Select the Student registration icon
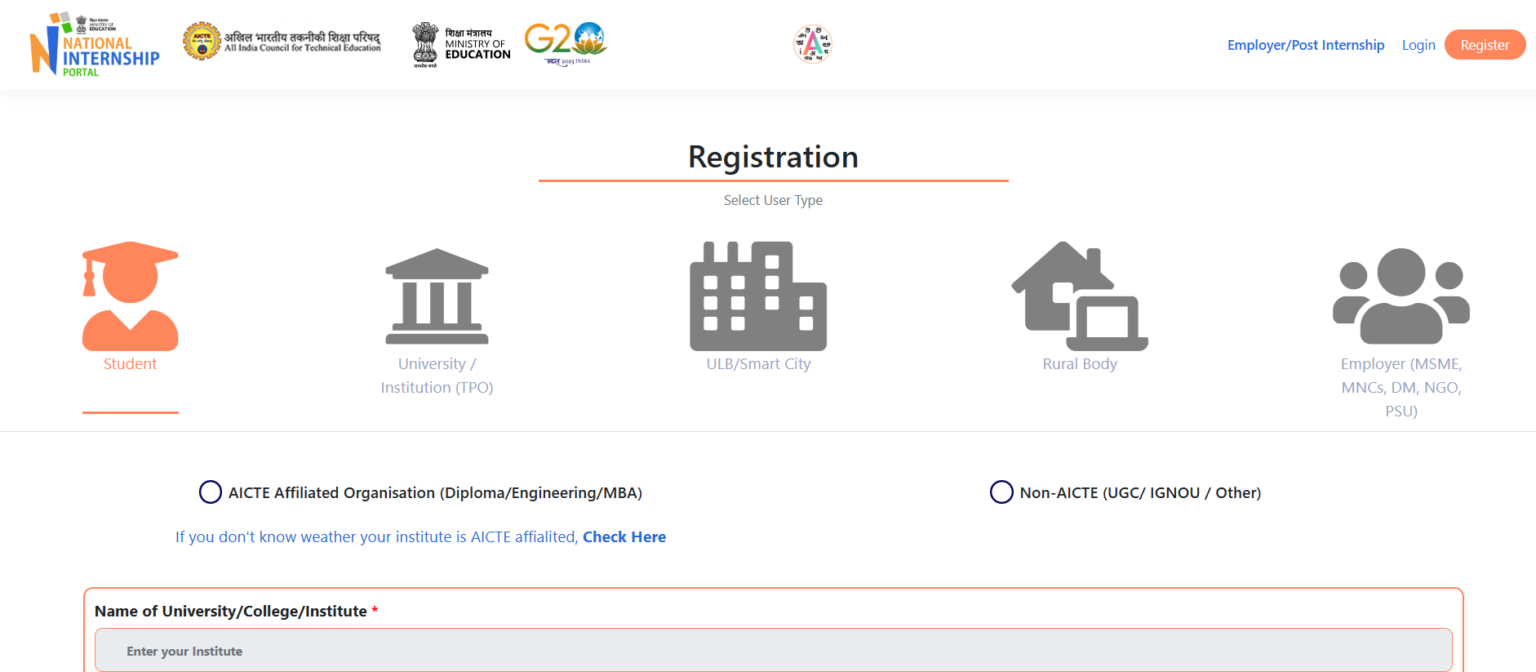Screen dimensions: 1536x672 click(x=130, y=295)
